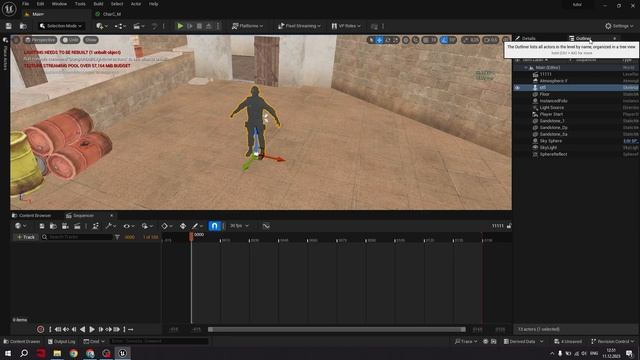Select the SphereReflect actor in Outliner

(576, 154)
